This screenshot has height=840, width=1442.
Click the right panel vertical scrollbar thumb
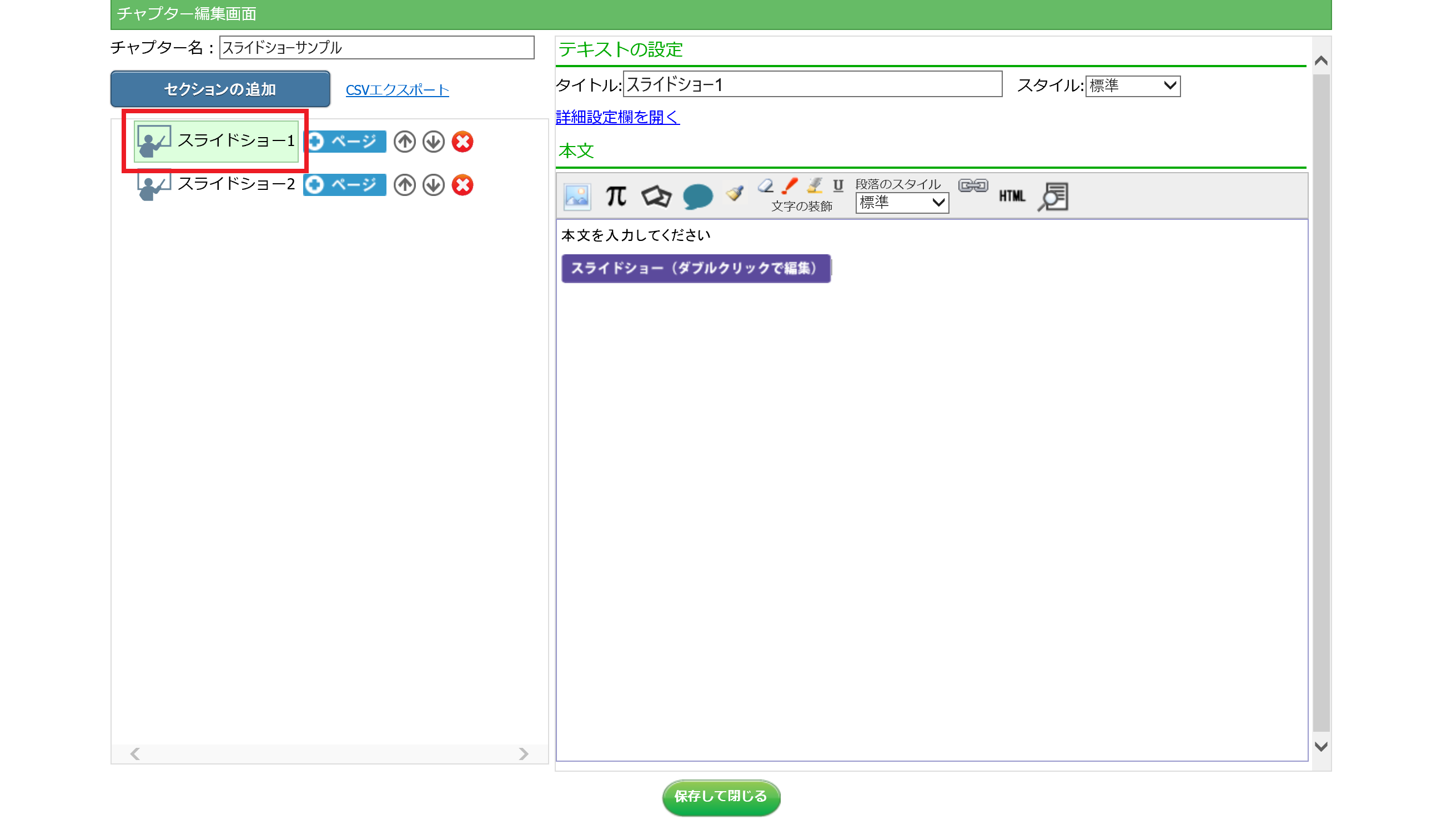[x=1321, y=403]
